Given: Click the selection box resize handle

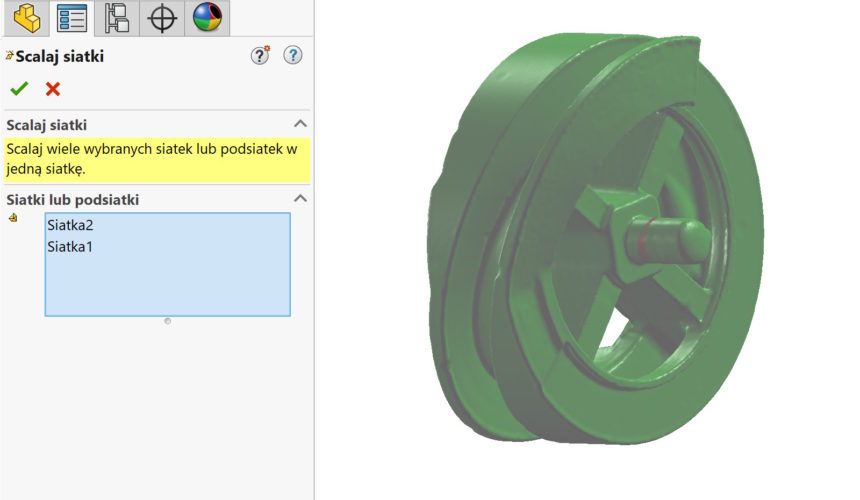Looking at the screenshot, I should [167, 321].
